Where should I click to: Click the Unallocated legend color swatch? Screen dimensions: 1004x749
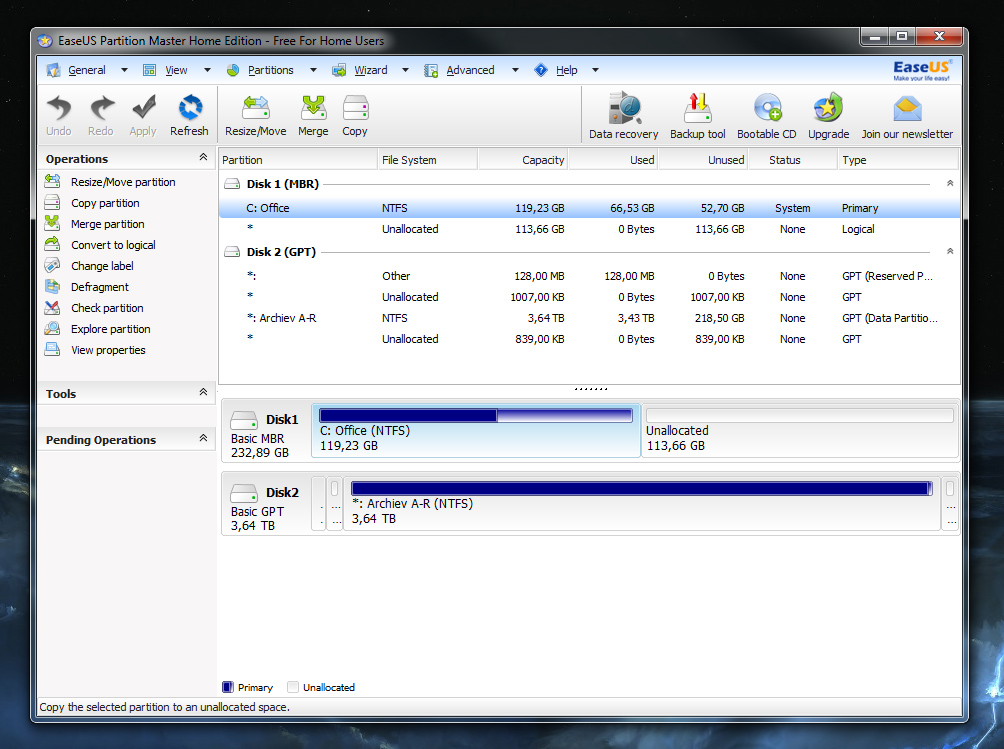coord(293,687)
